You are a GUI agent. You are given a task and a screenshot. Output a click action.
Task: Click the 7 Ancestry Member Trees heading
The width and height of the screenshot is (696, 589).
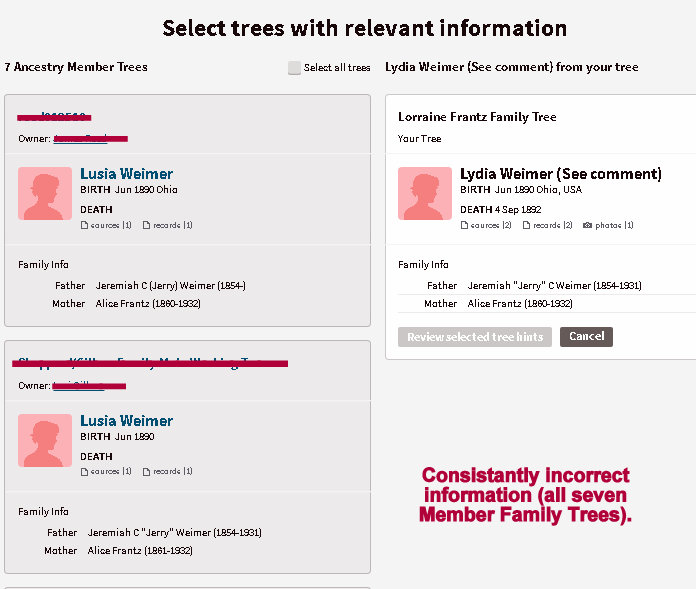point(76,67)
